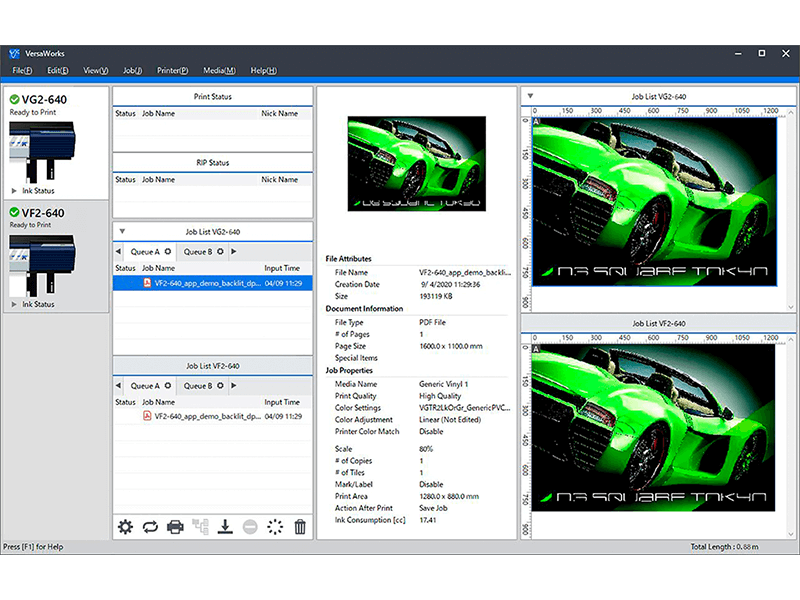Sort by Input Time in Job List VF2-640
800x600 pixels.
tap(282, 402)
